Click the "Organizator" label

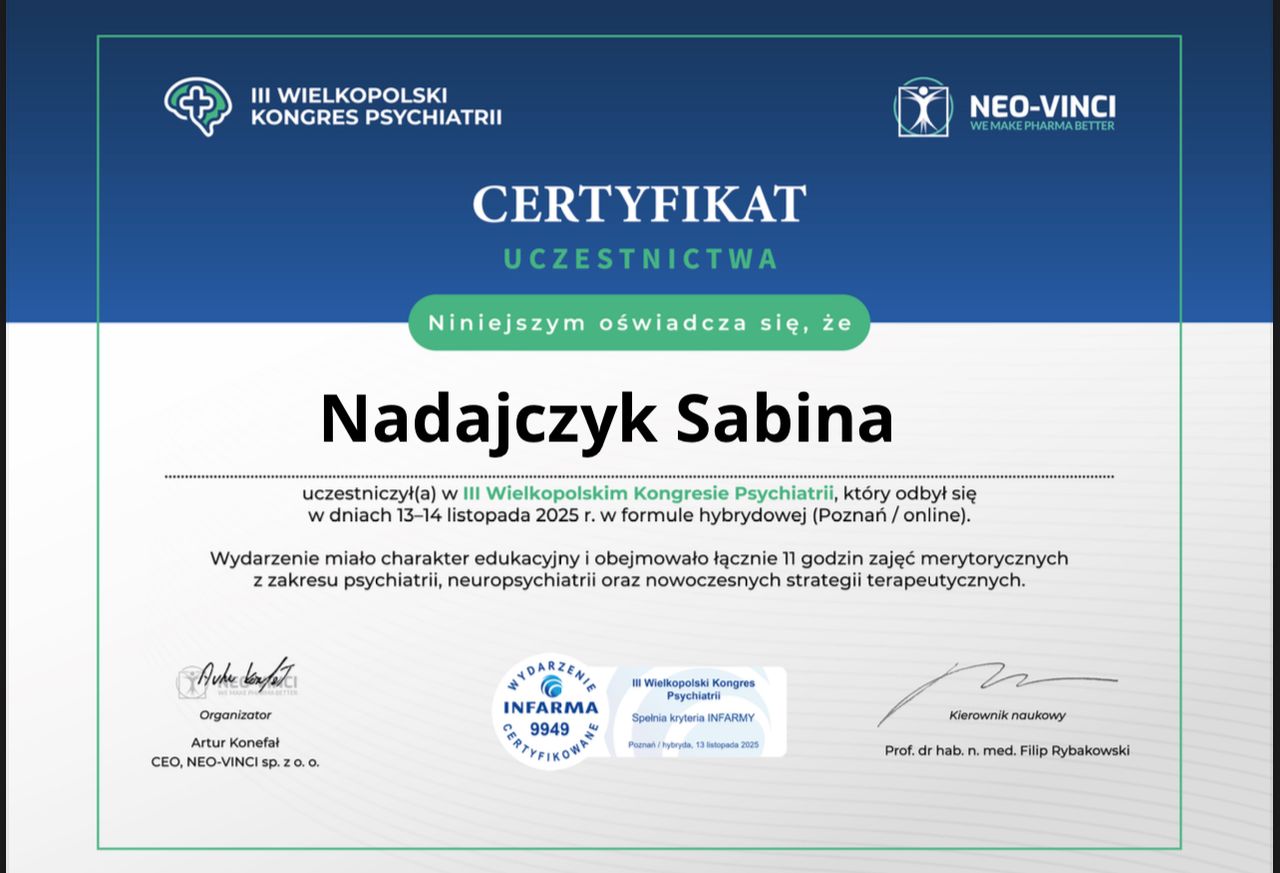coord(235,715)
